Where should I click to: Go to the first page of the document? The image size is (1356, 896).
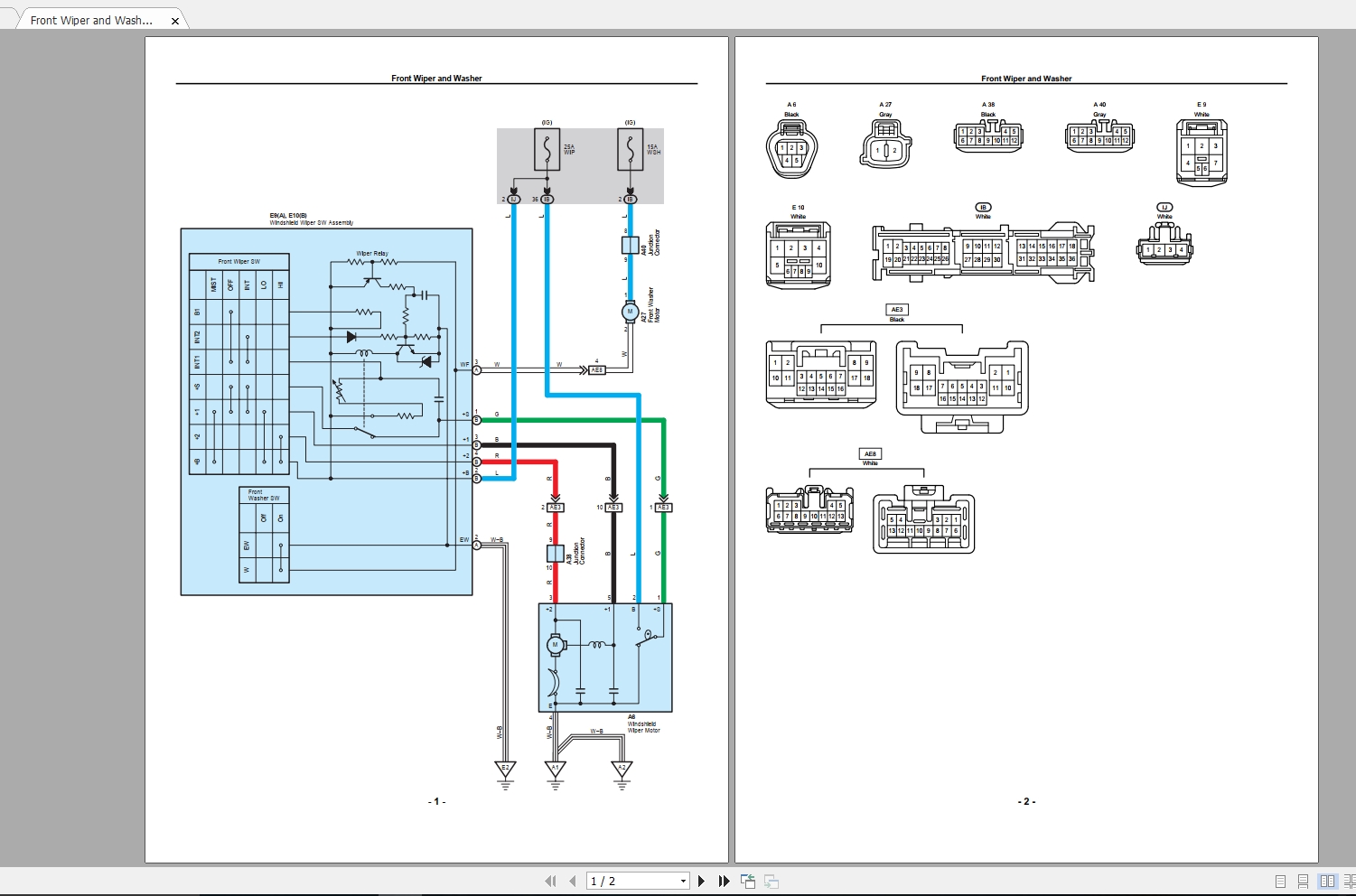tap(551, 881)
